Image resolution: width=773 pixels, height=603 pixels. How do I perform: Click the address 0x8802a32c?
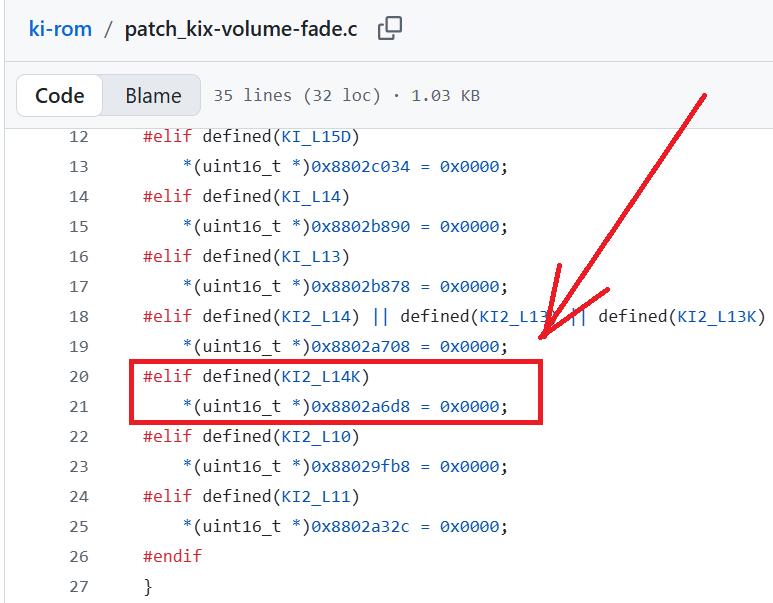[x=360, y=527]
